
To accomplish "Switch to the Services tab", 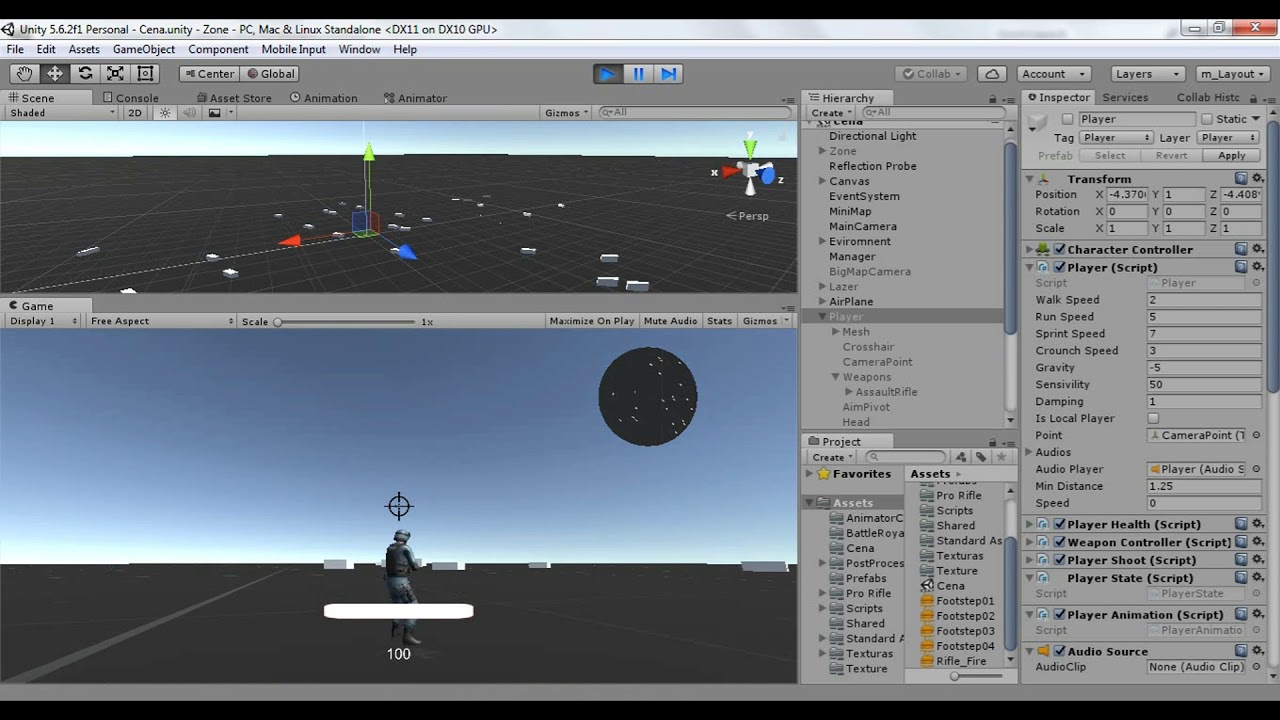I will tap(1125, 97).
